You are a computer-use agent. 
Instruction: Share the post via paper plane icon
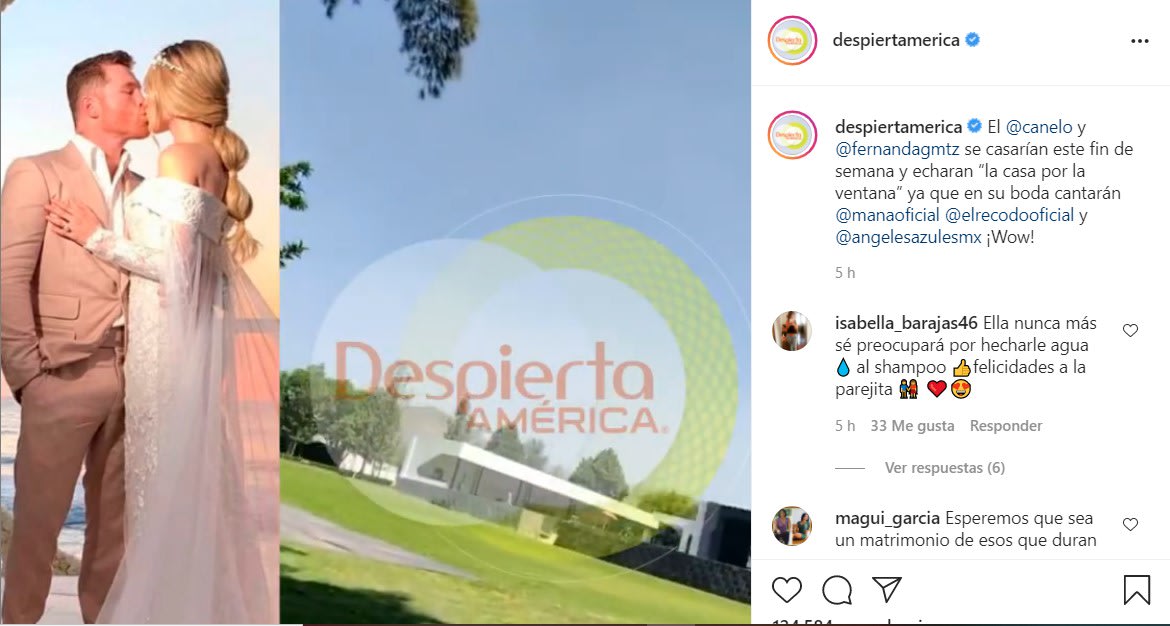pos(887,589)
